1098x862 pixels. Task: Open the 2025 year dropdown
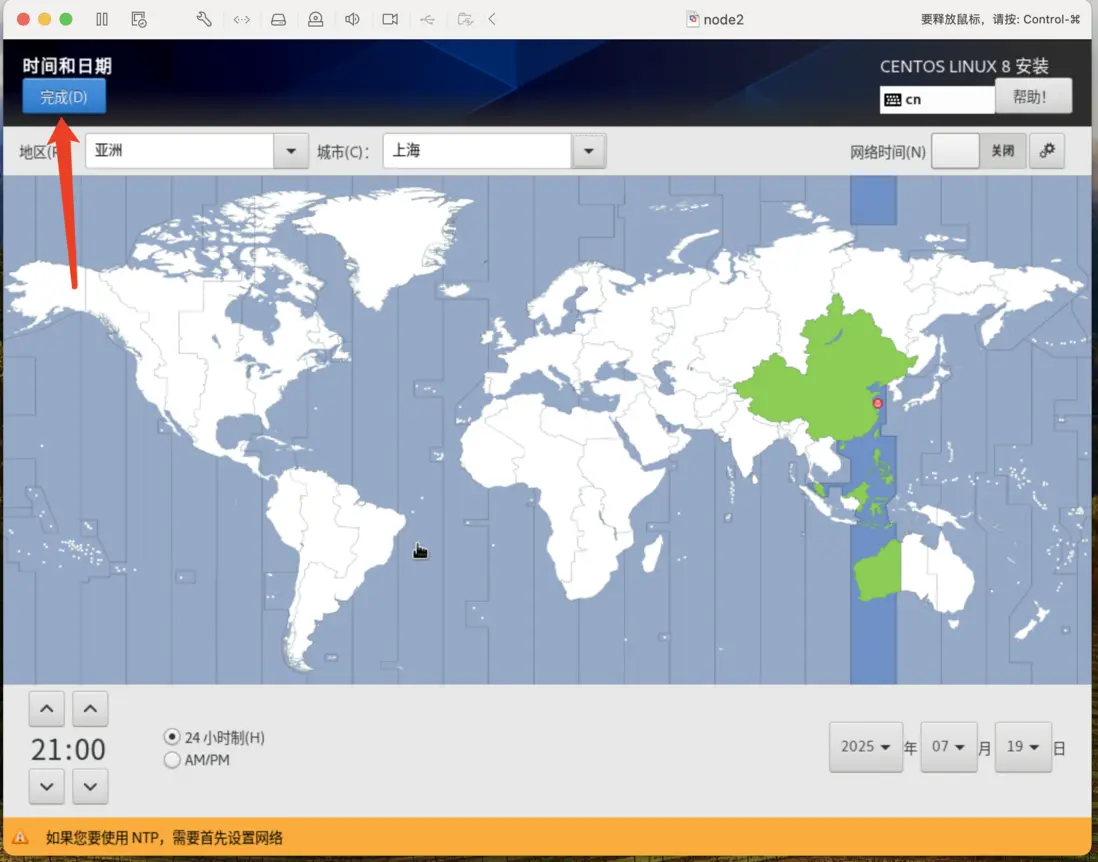coord(866,747)
